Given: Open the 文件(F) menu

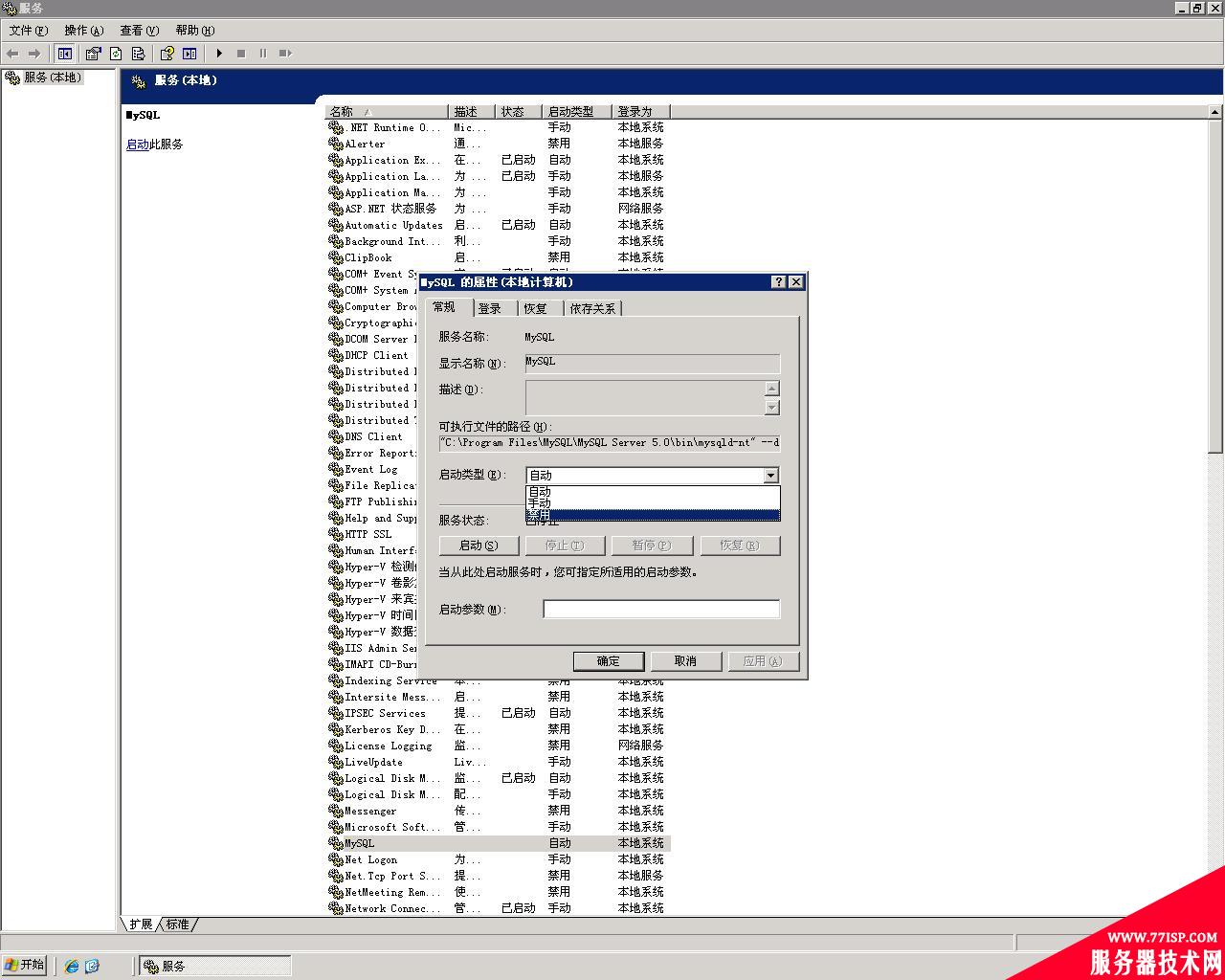Looking at the screenshot, I should point(29,31).
